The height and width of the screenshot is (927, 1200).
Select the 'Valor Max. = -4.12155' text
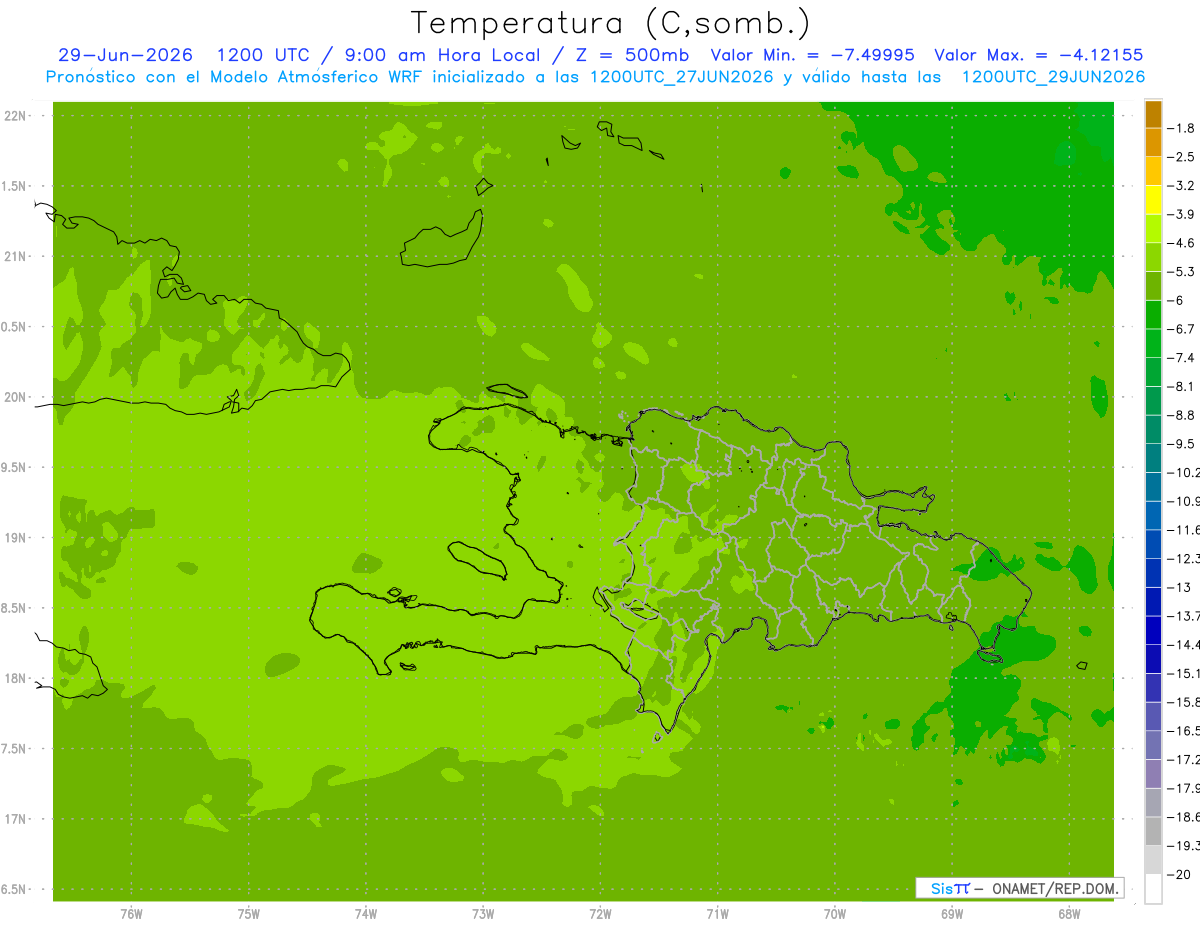[x=1038, y=55]
